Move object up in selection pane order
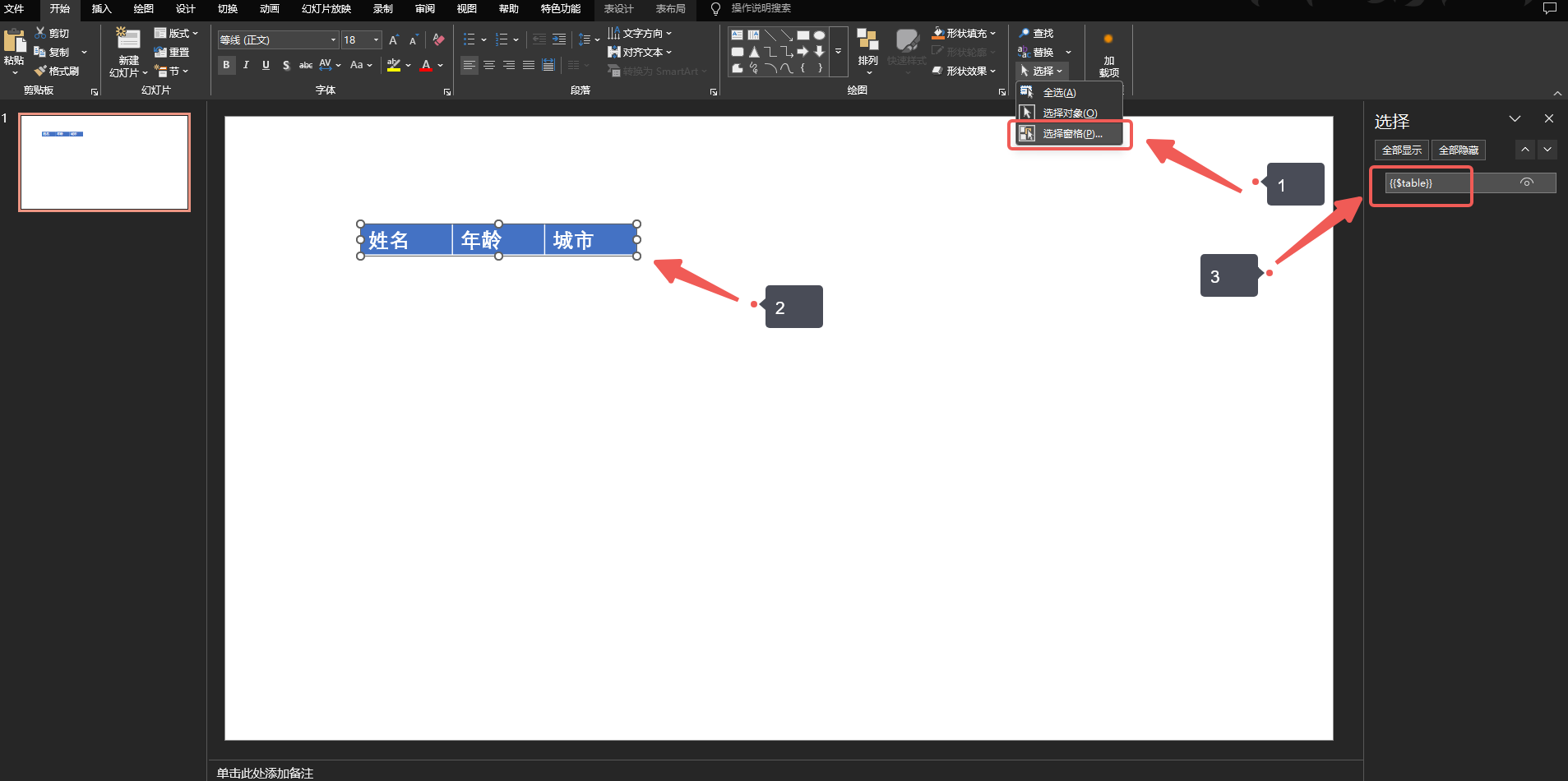Screen dimensions: 1568x781 tap(1525, 150)
